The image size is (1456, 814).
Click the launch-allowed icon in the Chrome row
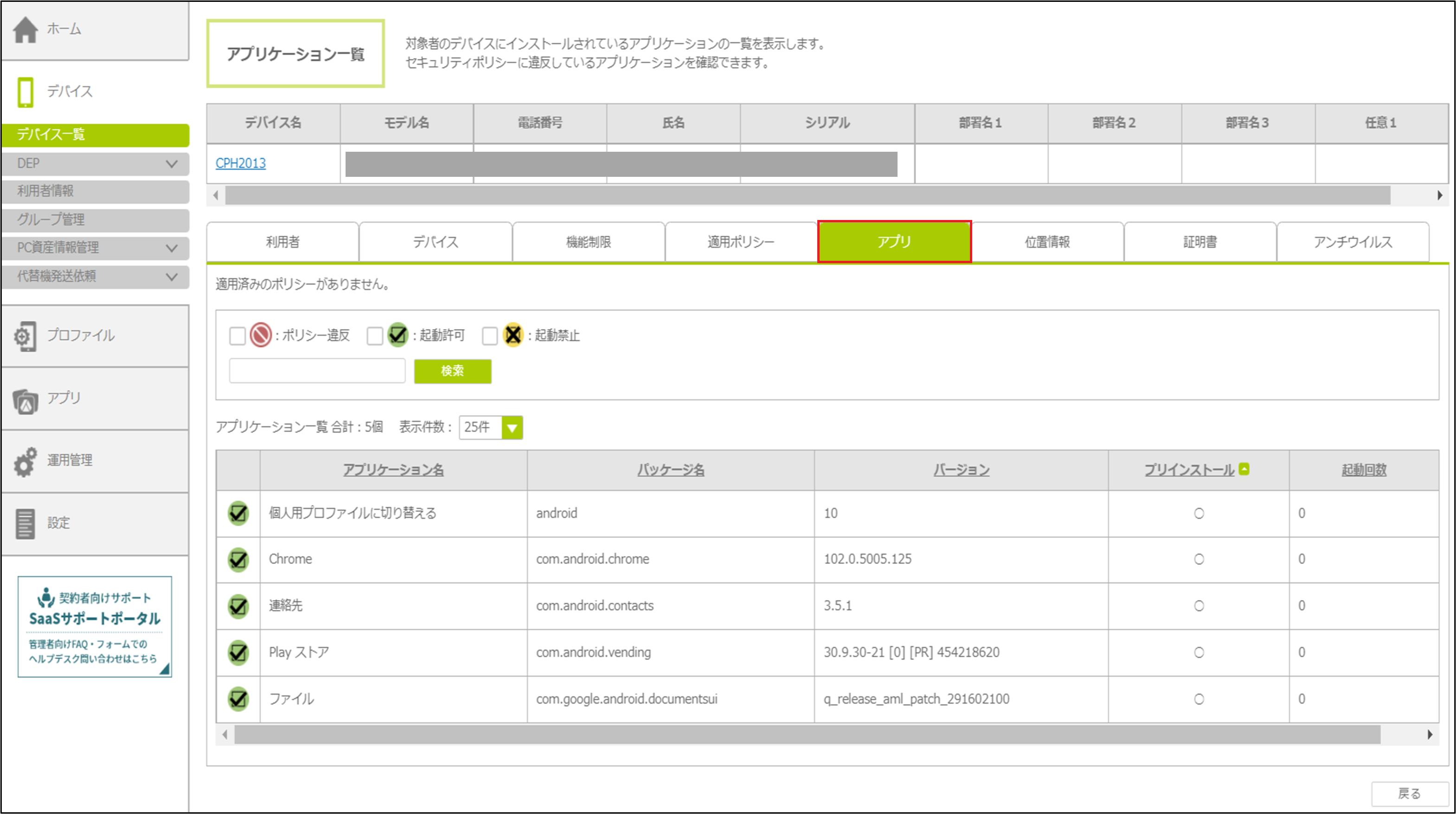pyautogui.click(x=238, y=559)
